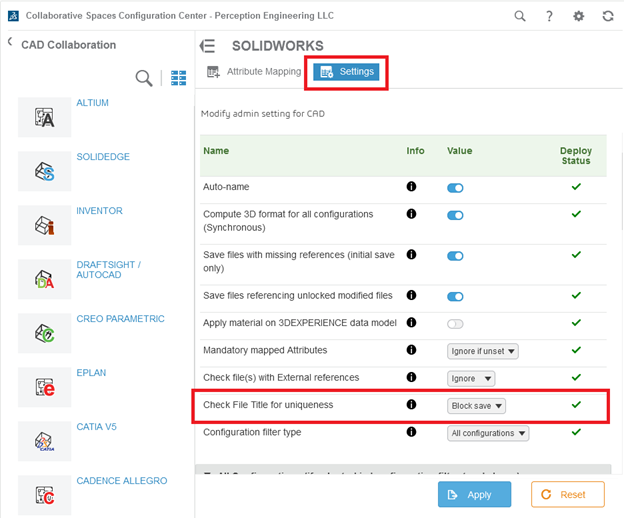Click the Value column header
The height and width of the screenshot is (518, 624).
tap(460, 151)
